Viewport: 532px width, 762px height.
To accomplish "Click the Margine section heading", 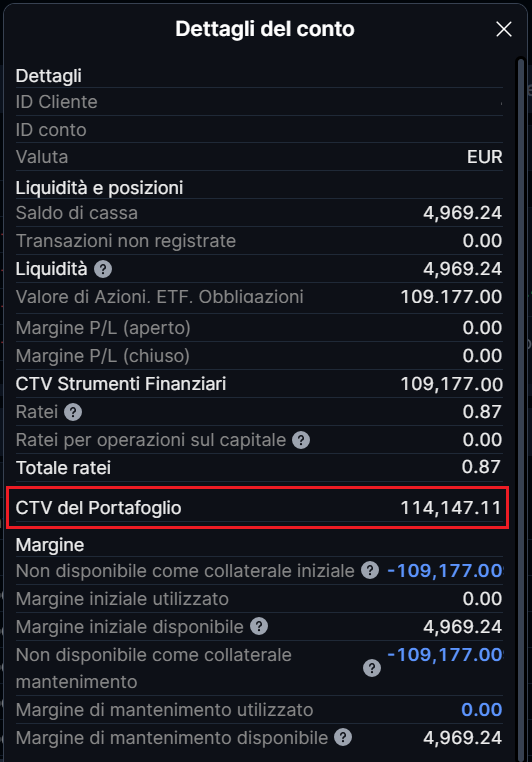I will click(x=50, y=545).
